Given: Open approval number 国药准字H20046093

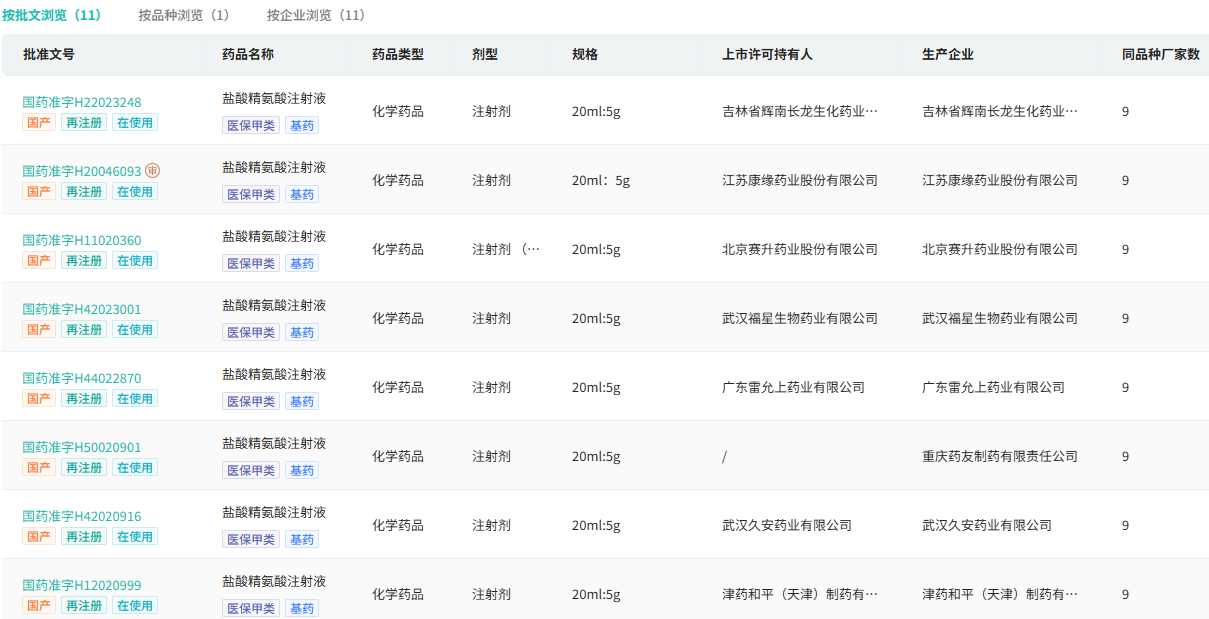Looking at the screenshot, I should (82, 171).
